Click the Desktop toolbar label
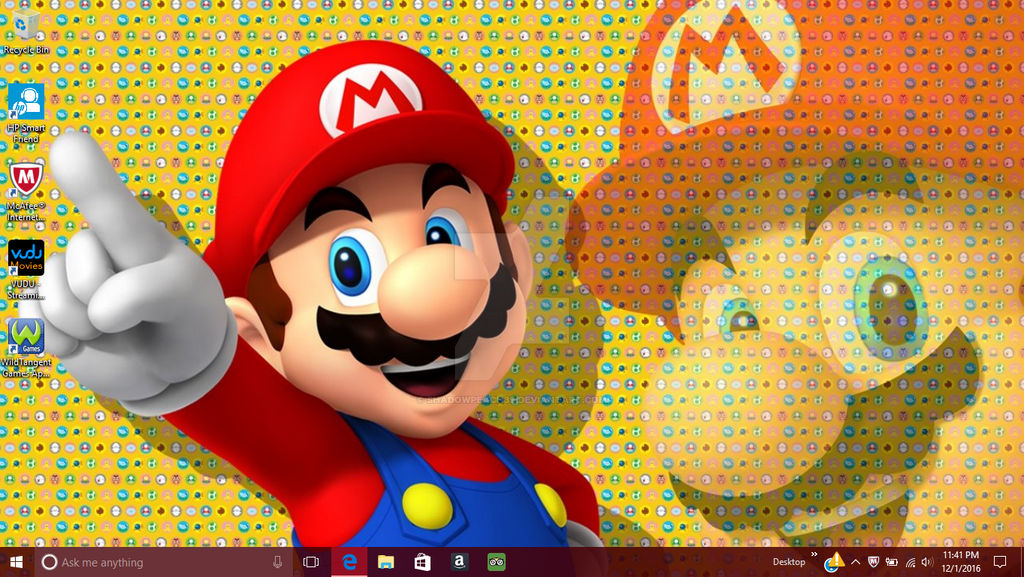This screenshot has height=577, width=1024. 789,562
